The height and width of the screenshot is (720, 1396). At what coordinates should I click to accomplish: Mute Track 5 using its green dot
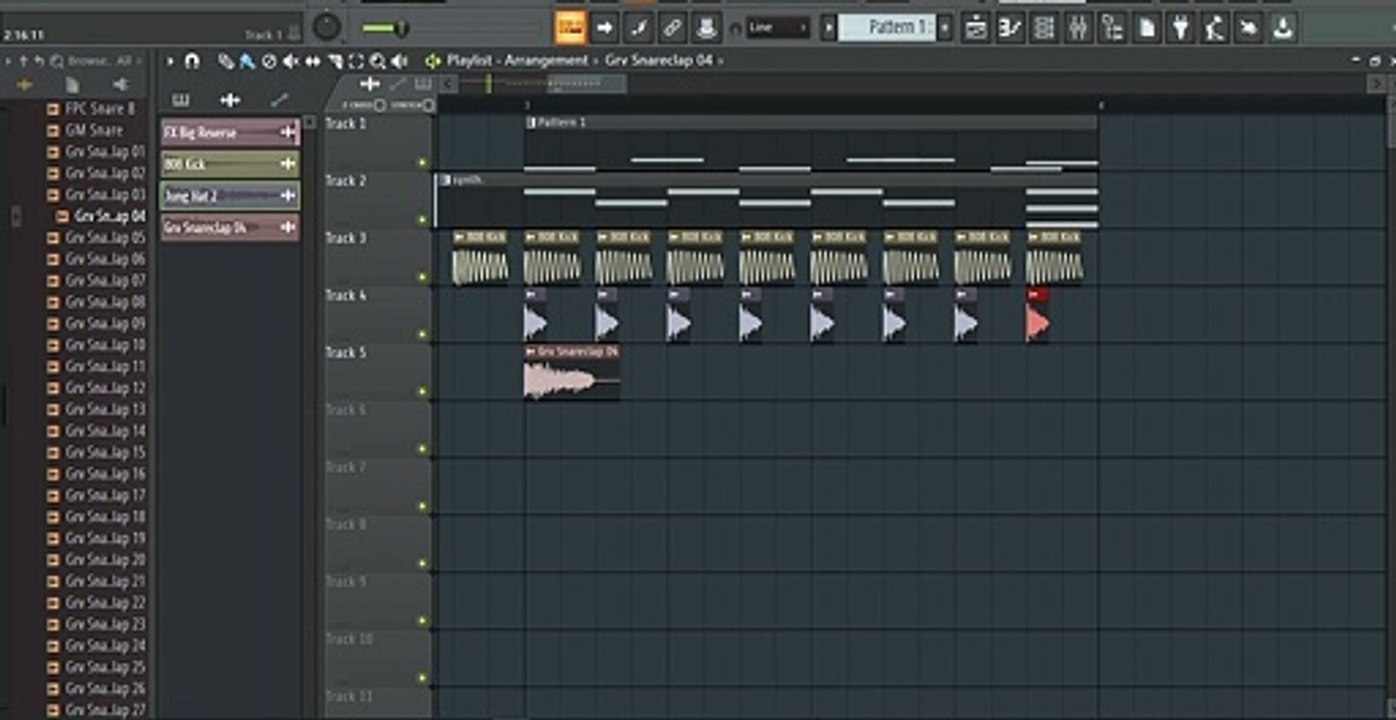423,391
